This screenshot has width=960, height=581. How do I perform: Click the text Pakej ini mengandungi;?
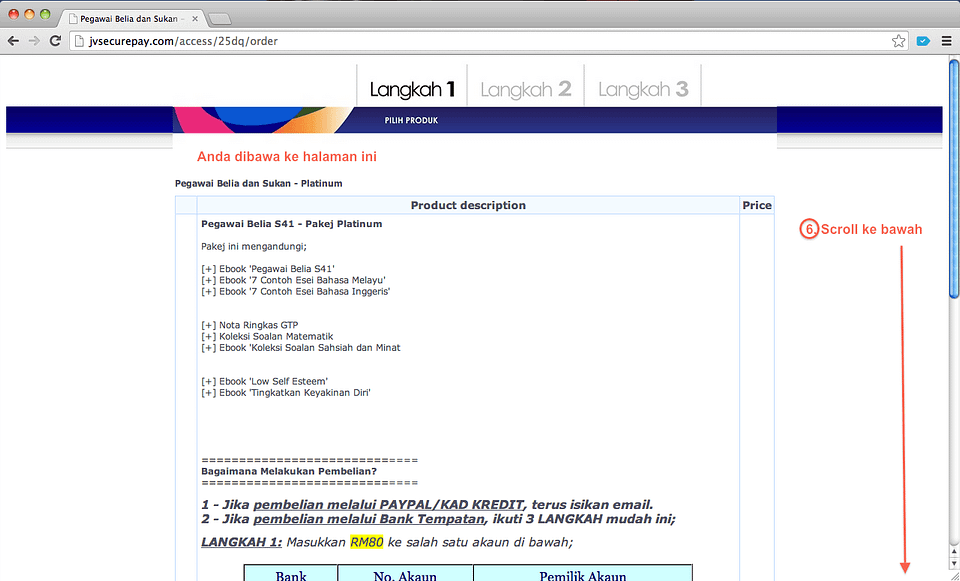pos(254,247)
